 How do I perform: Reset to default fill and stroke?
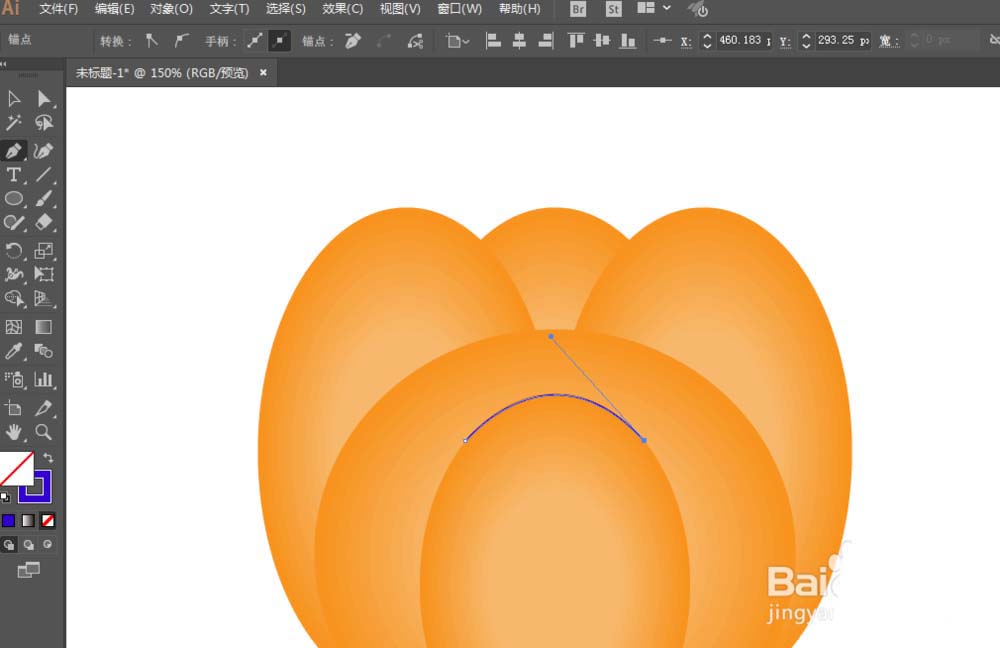point(5,497)
